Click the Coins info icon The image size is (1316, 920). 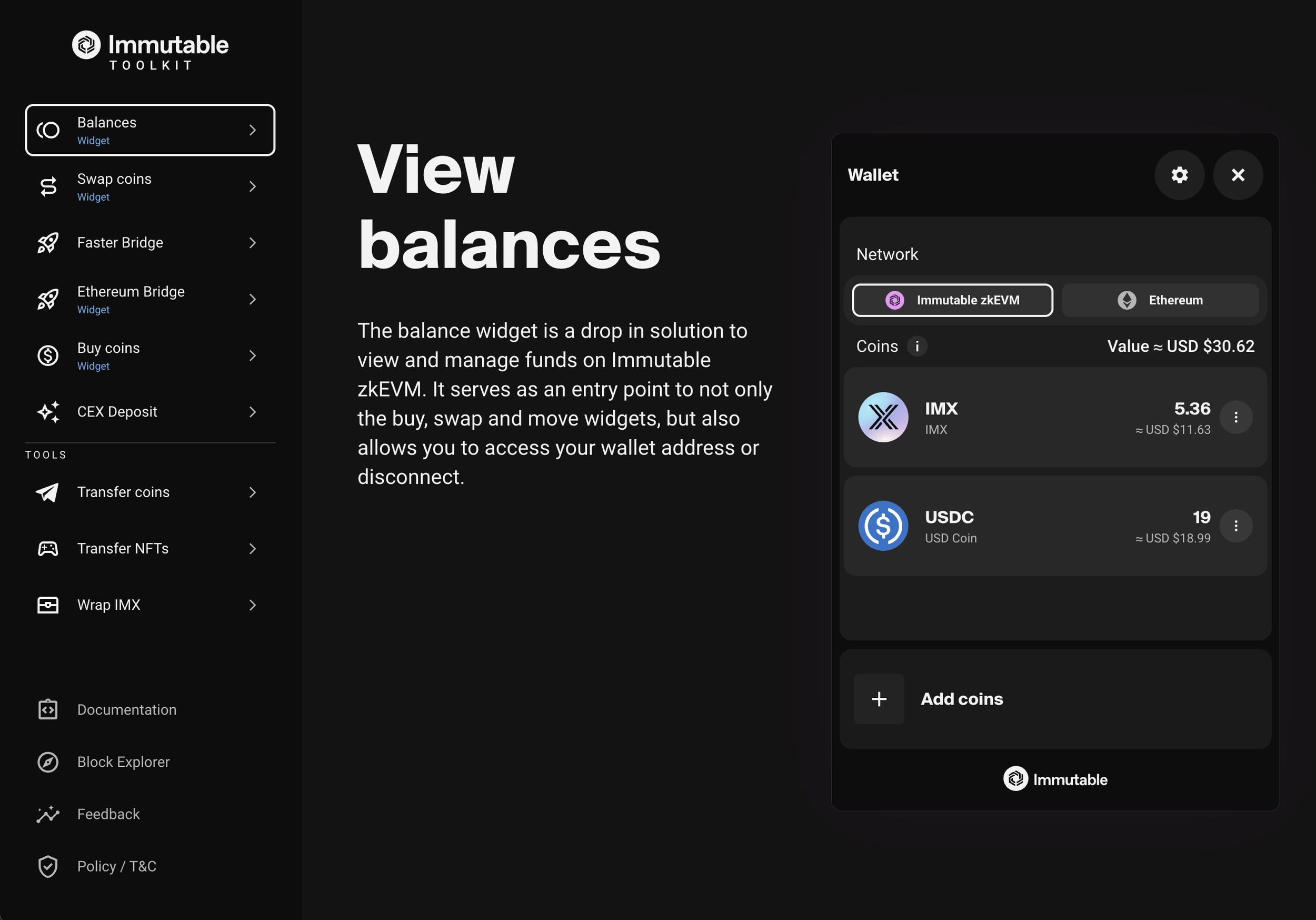point(916,347)
